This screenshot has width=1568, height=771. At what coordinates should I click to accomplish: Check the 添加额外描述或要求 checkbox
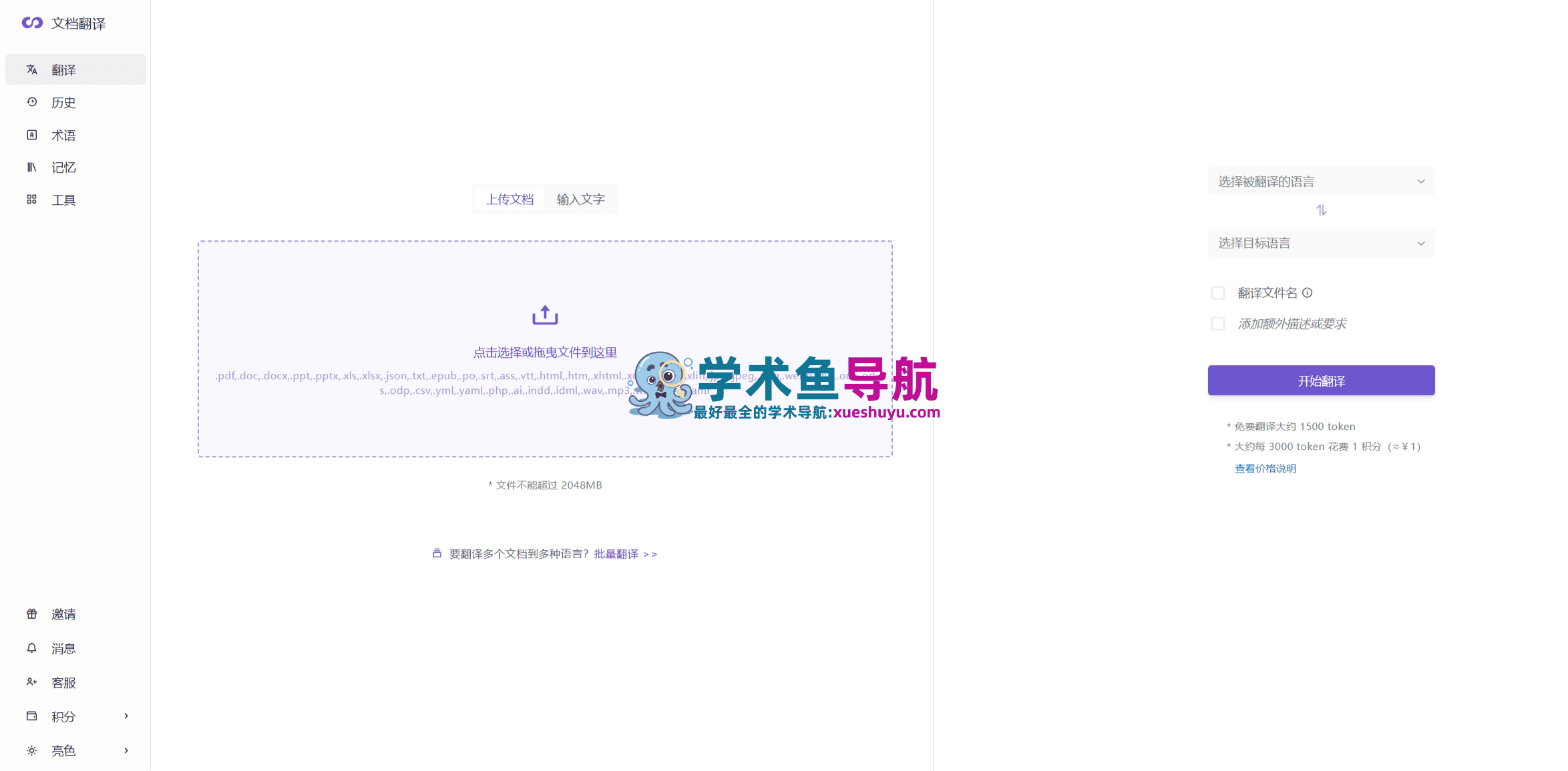point(1218,324)
